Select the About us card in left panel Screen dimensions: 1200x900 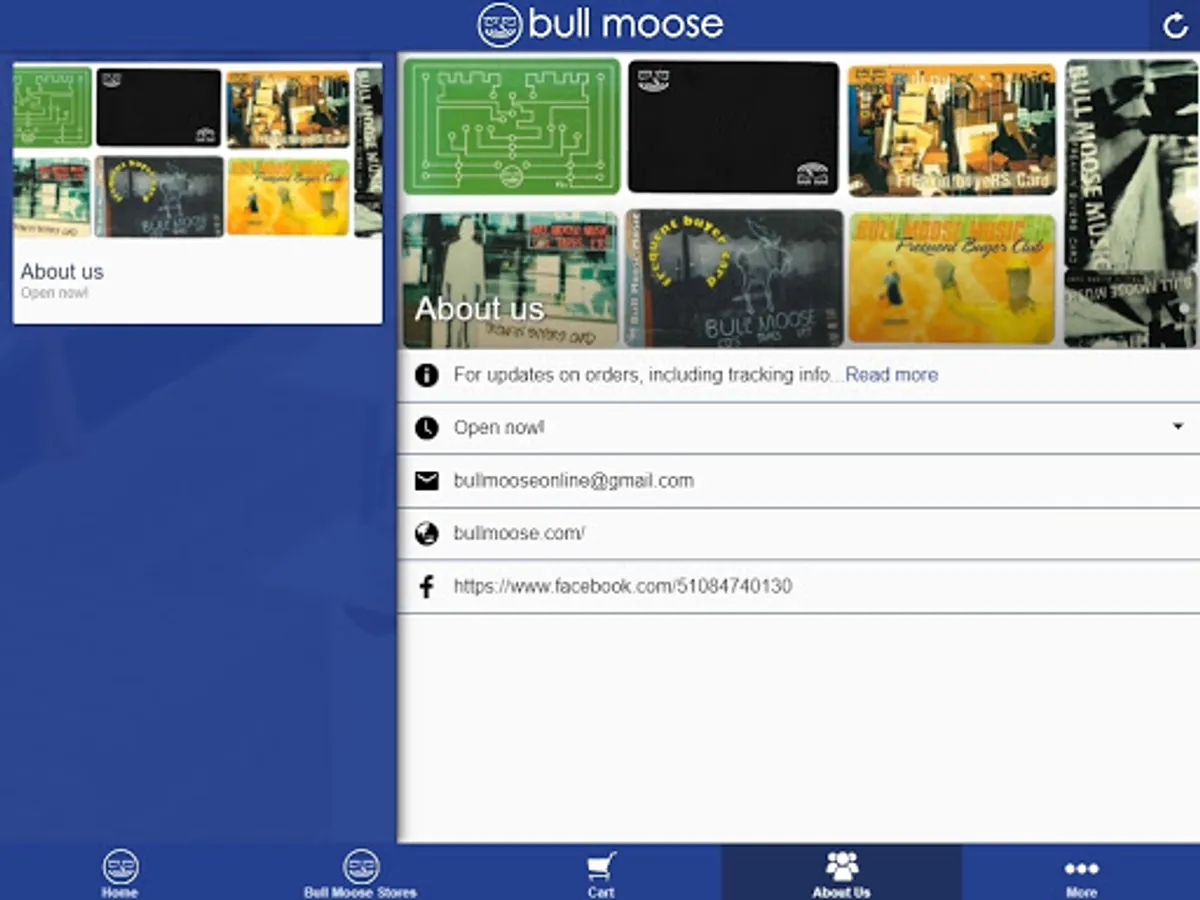(197, 193)
